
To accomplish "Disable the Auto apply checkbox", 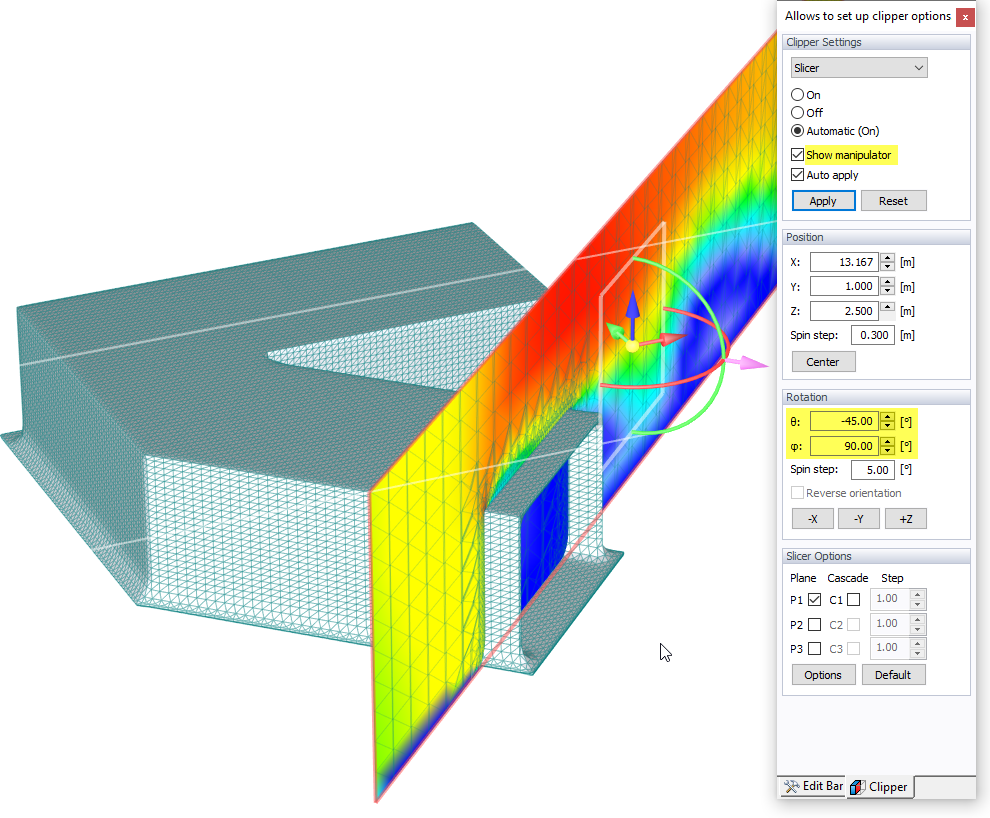I will pyautogui.click(x=797, y=174).
